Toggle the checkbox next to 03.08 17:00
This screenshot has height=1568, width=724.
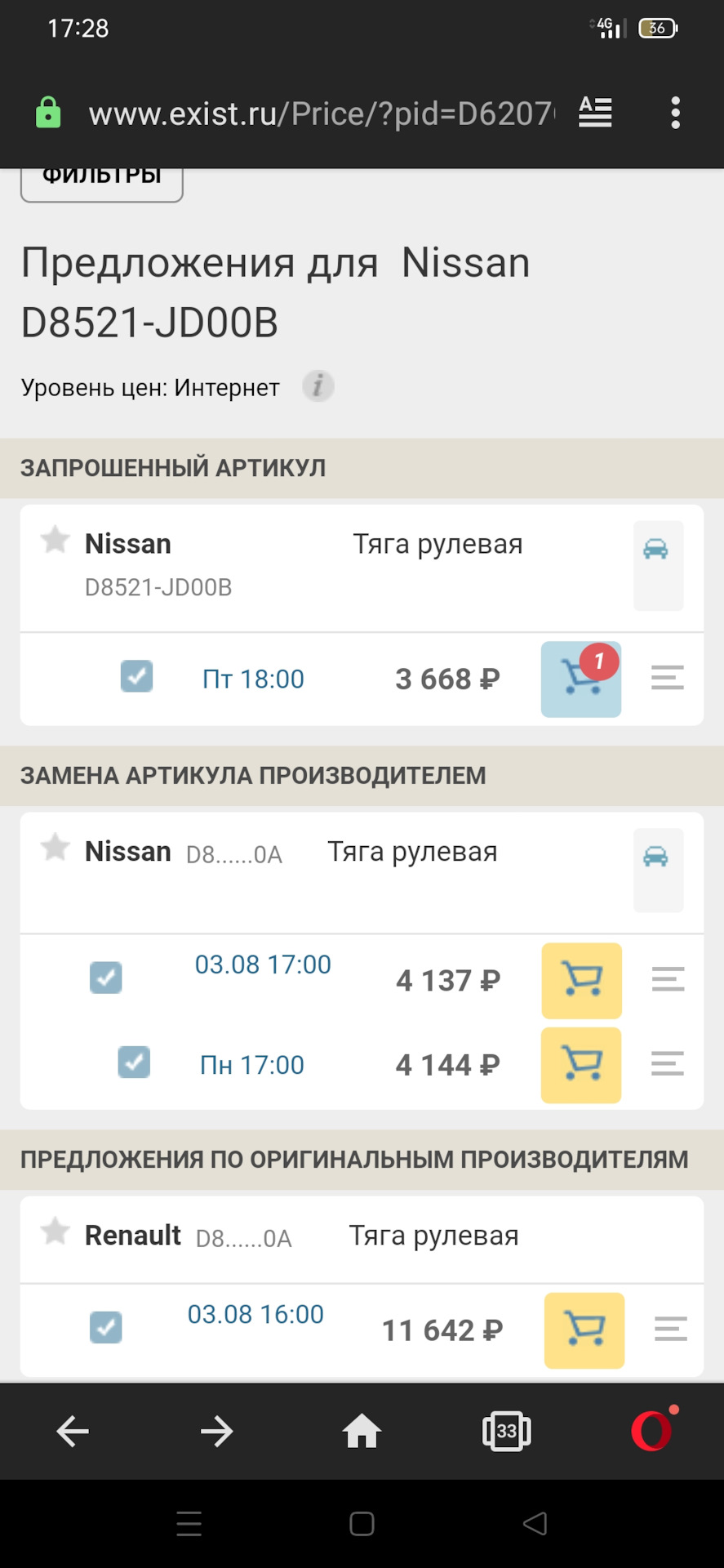[106, 978]
